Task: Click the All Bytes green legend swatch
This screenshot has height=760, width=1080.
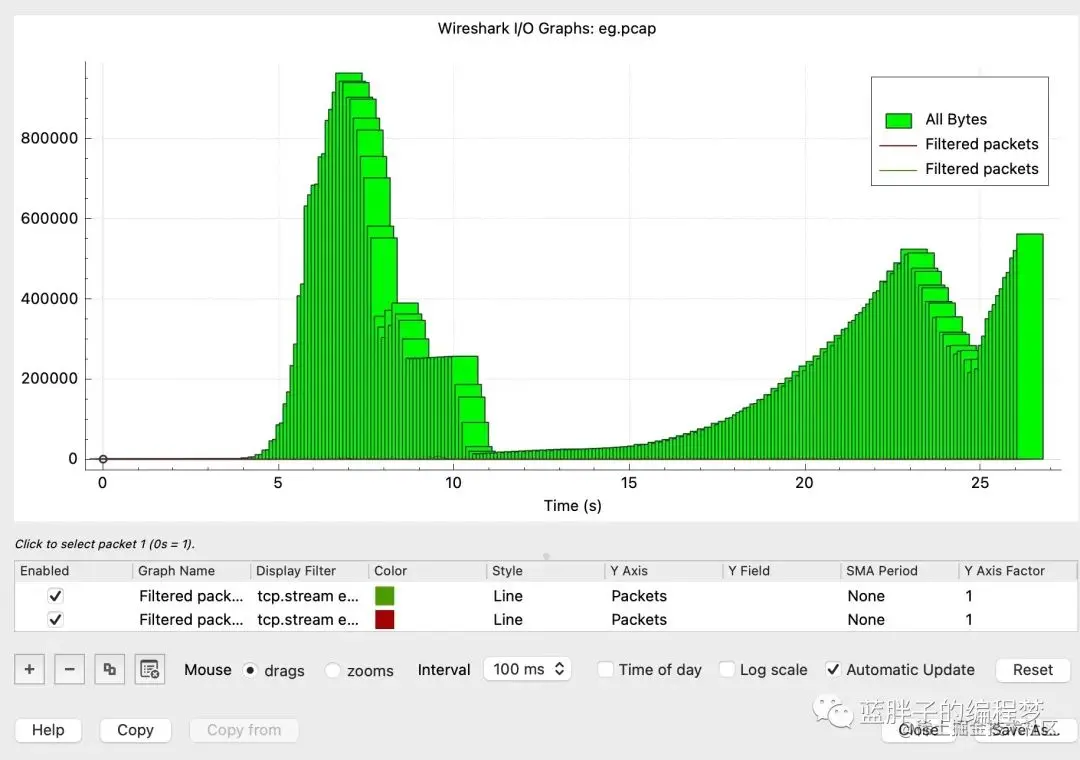Action: point(898,121)
